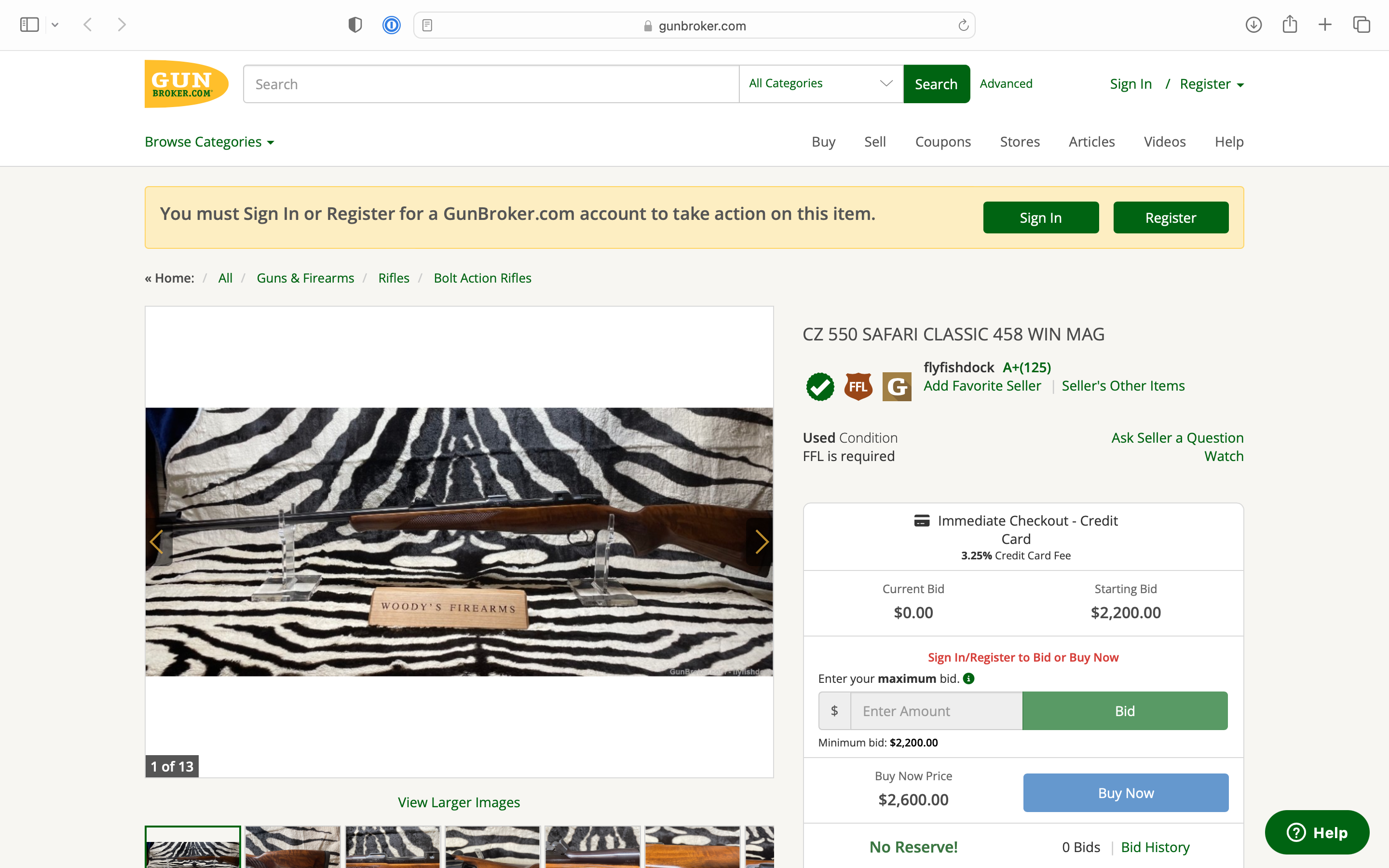Screen dimensions: 1389x868
Task: Open the Stores navigation item
Action: pos(1020,142)
